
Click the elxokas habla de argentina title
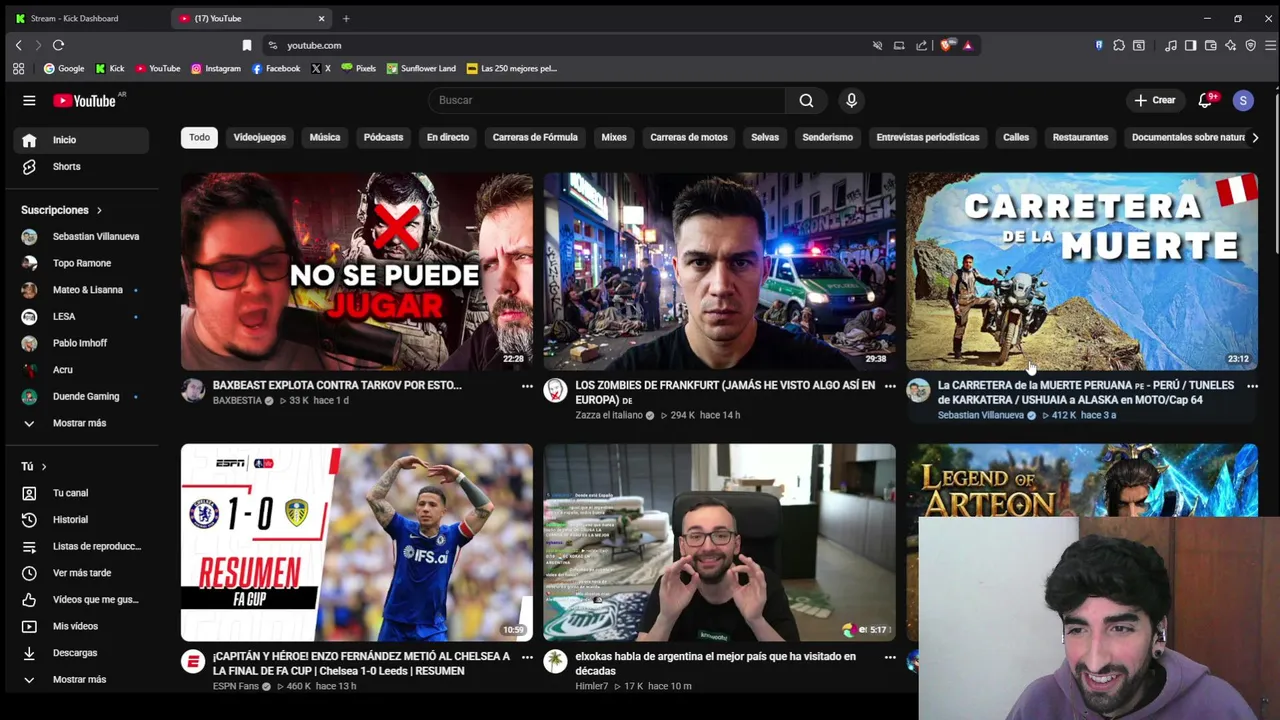point(715,664)
